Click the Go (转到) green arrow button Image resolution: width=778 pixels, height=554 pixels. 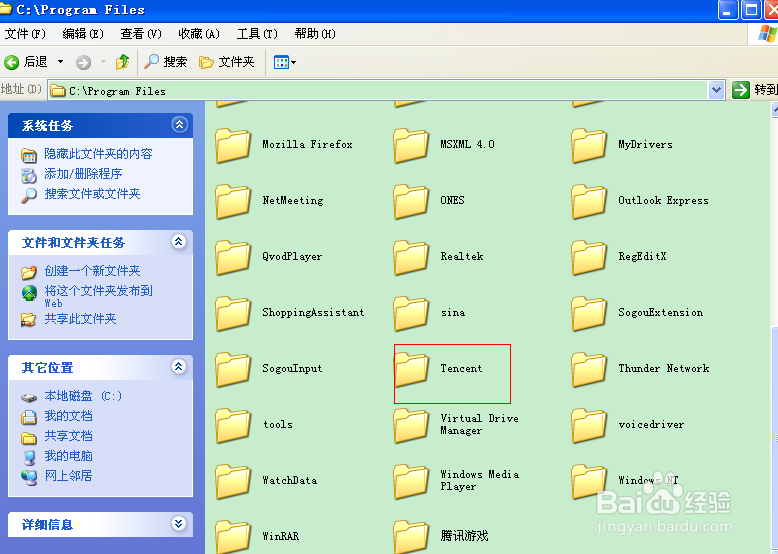(741, 90)
